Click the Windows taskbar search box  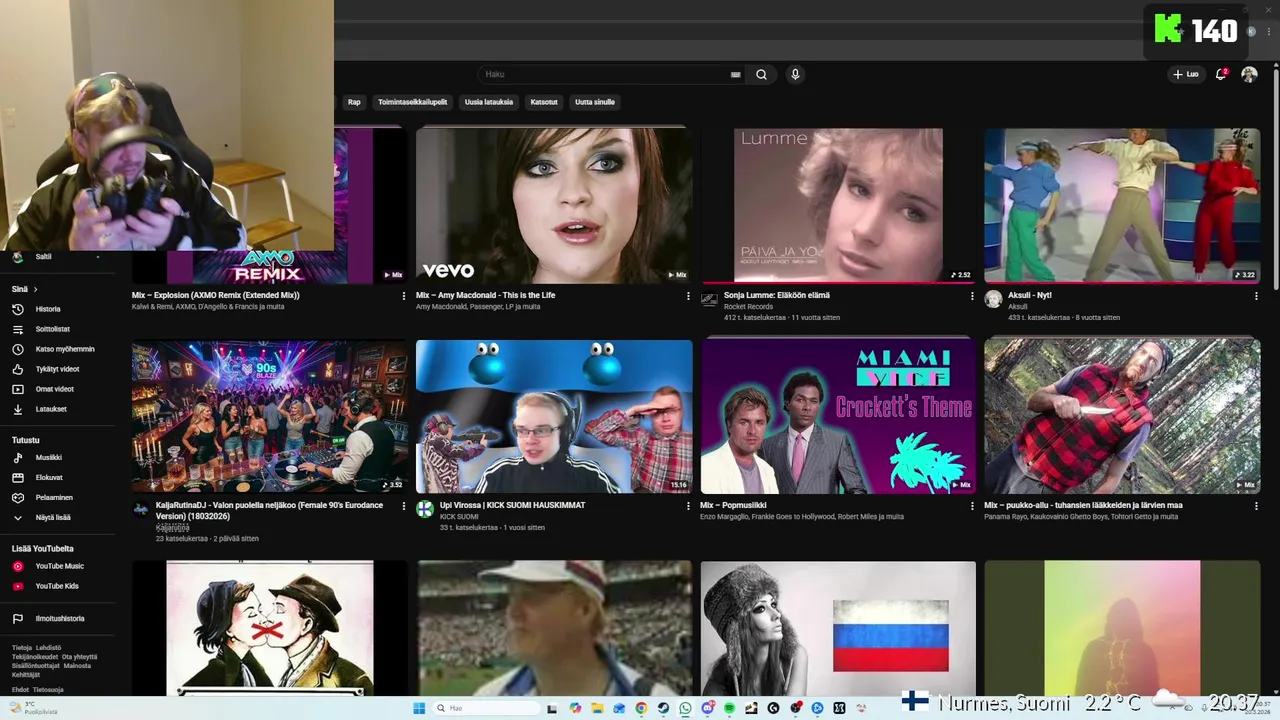(x=486, y=708)
